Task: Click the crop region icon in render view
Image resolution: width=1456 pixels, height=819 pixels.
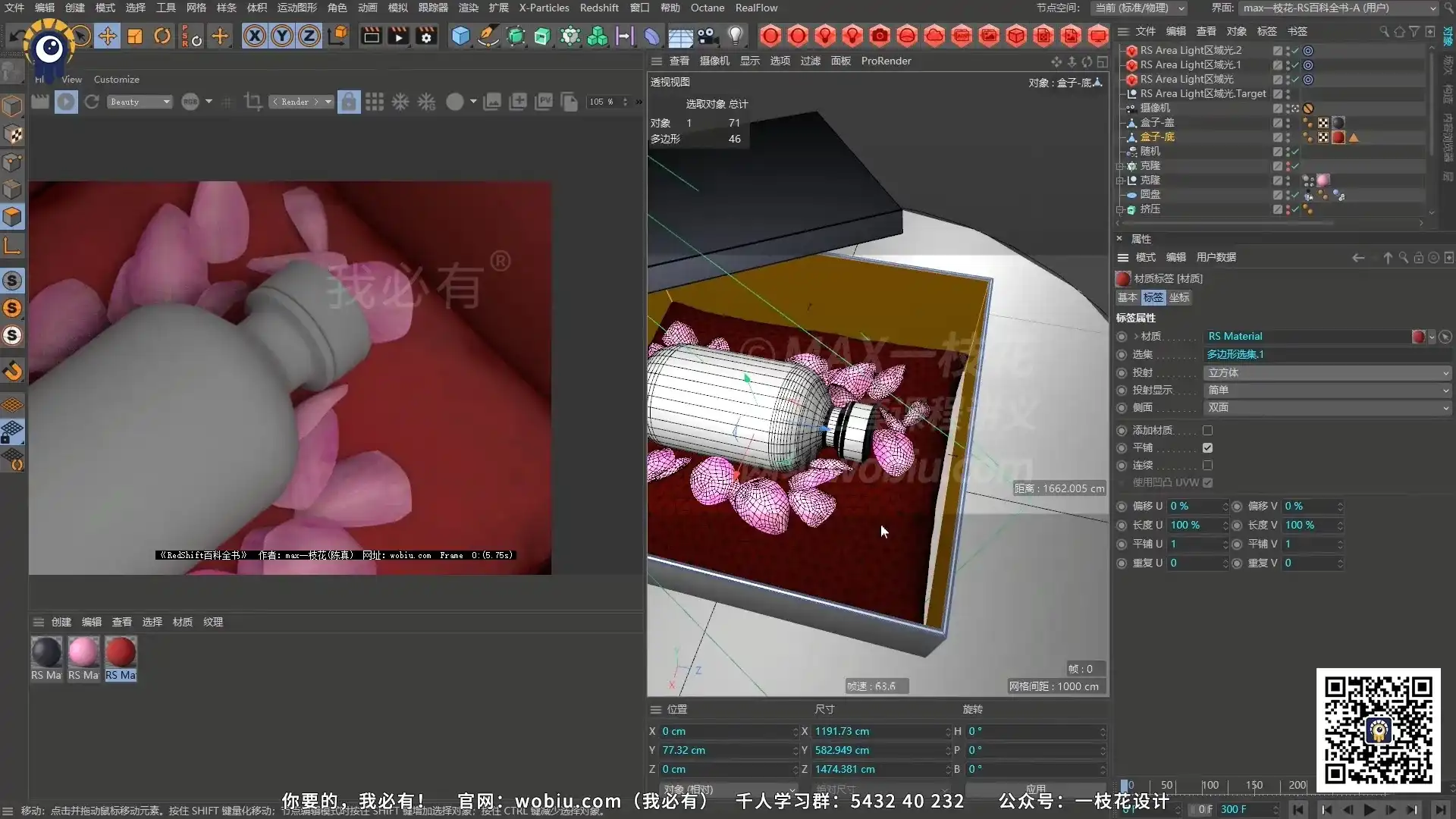Action: click(253, 102)
